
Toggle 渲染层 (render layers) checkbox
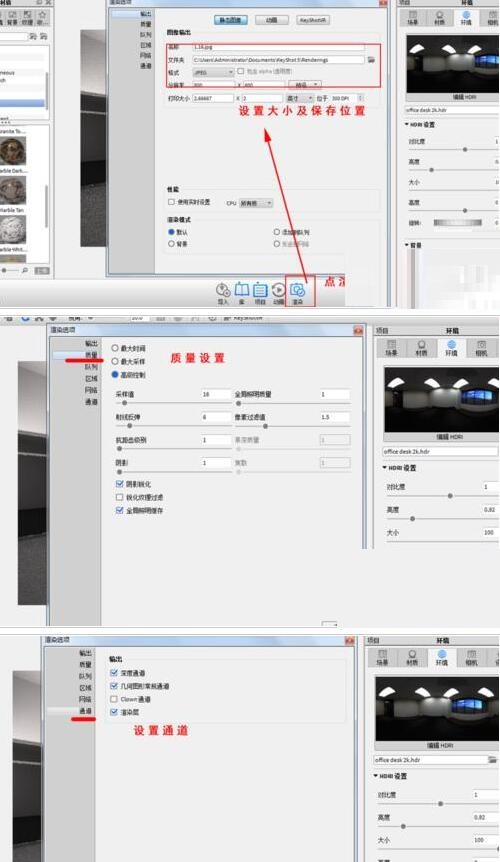114,712
